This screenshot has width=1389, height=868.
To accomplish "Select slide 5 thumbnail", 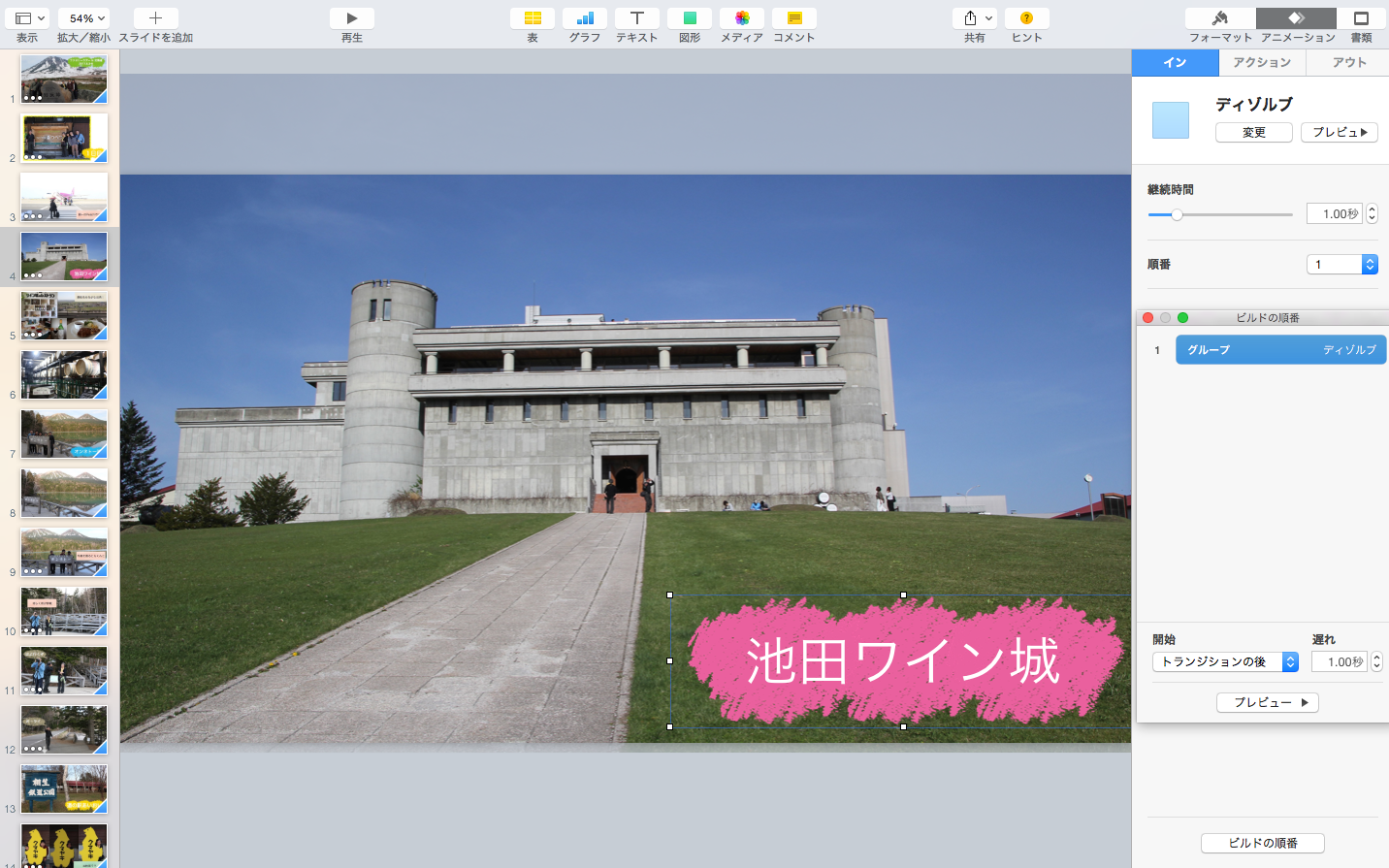I will click(64, 316).
